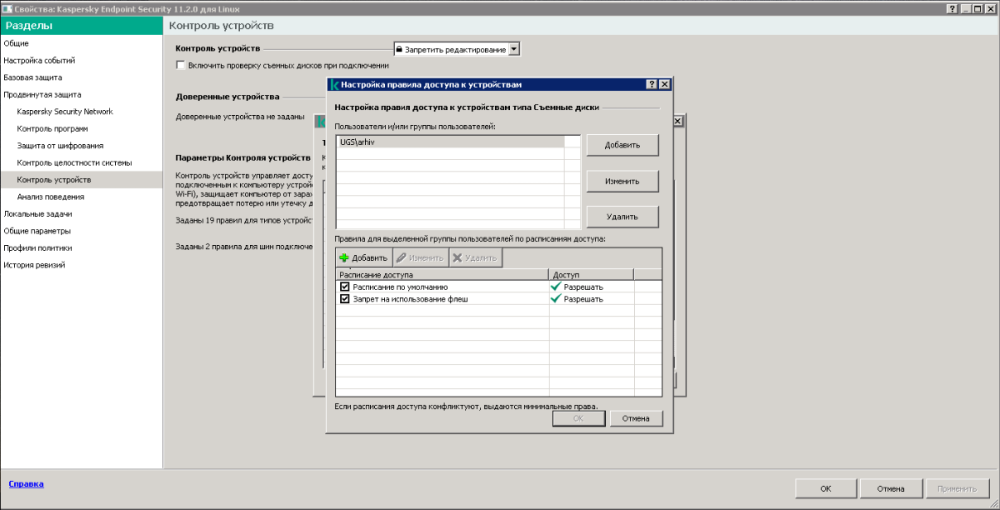Image resolution: width=1000 pixels, height=510 pixels.
Task: Click Изменить button beside users list
Action: click(x=622, y=181)
